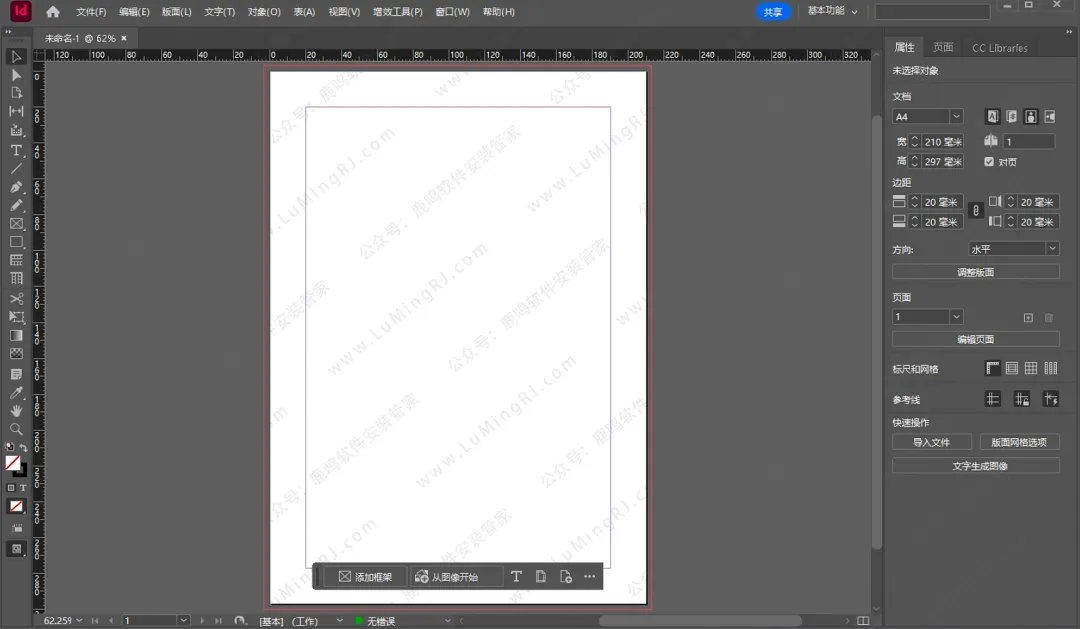Open the 基本功能 workspace dropdown
Image resolution: width=1080 pixels, height=629 pixels.
pyautogui.click(x=832, y=11)
